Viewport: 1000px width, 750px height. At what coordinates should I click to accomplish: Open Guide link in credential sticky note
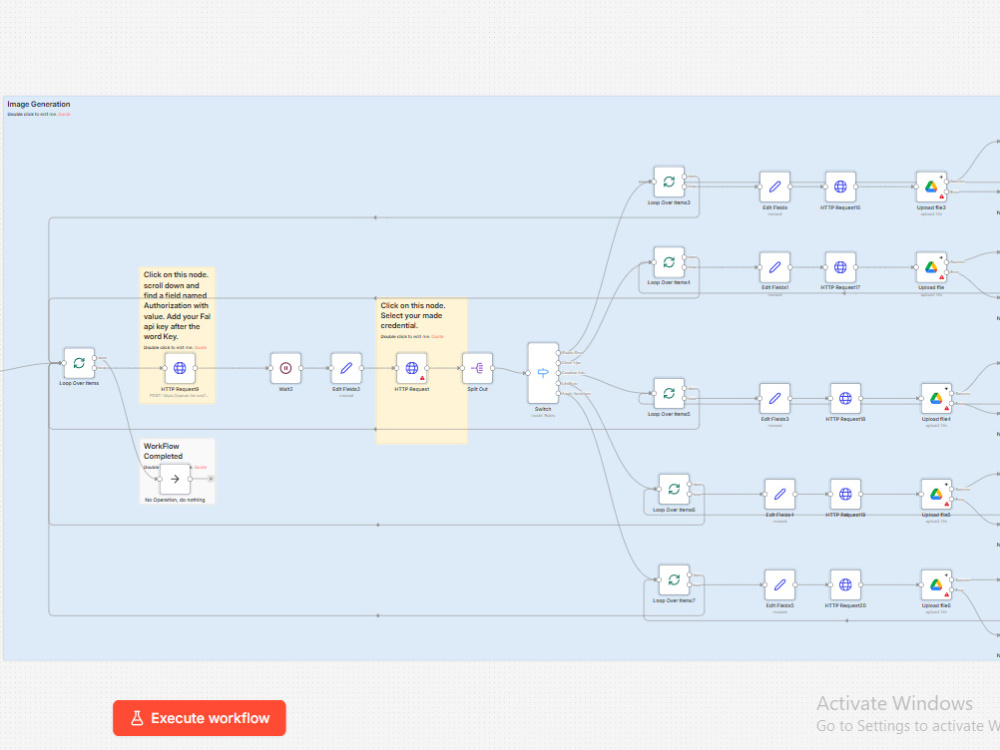click(x=438, y=337)
